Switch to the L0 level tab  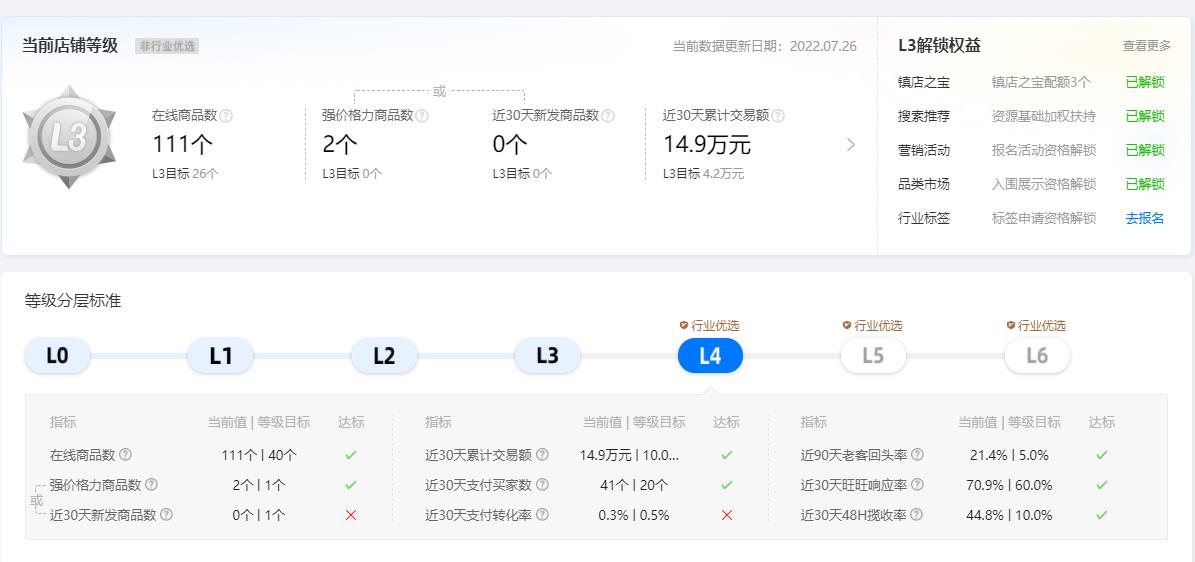(58, 356)
